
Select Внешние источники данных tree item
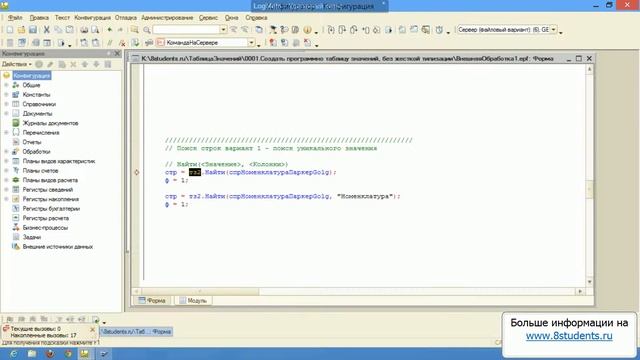(x=58, y=247)
